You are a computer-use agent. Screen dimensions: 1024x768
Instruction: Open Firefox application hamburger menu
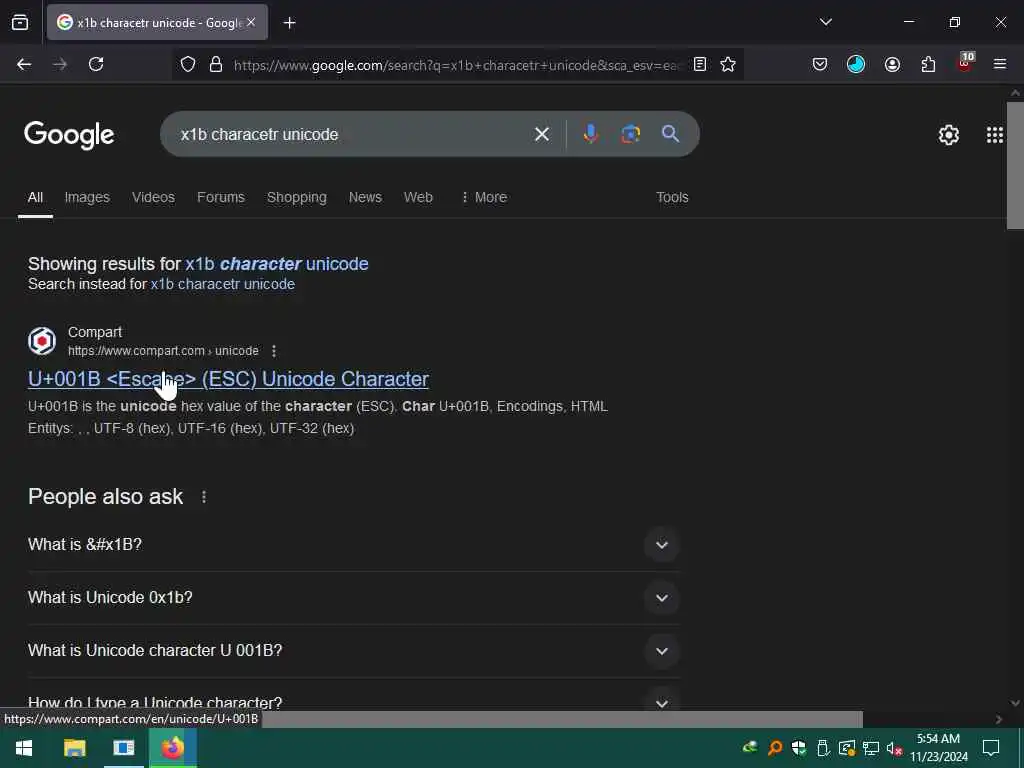[1000, 64]
